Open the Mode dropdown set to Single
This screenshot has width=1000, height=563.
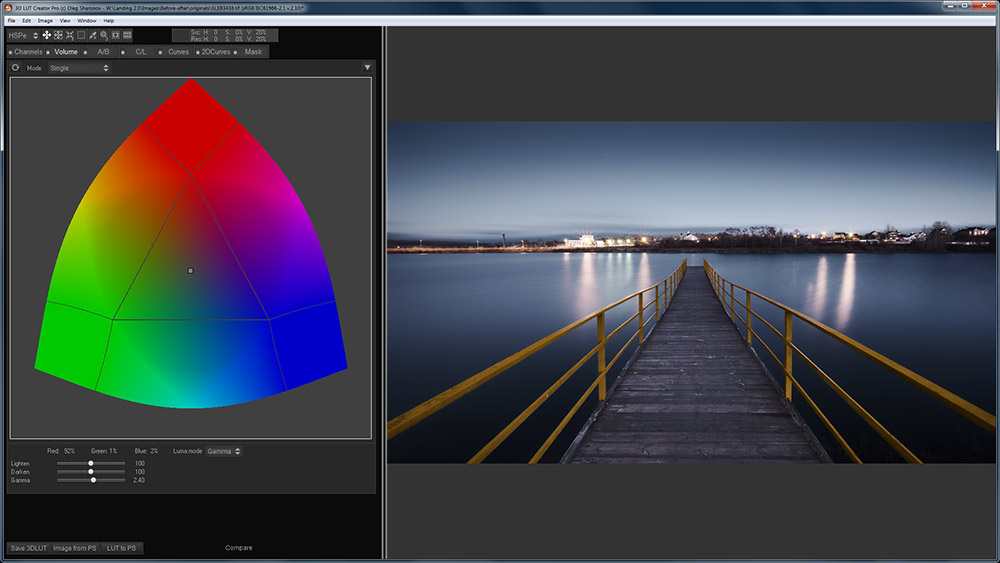pos(78,68)
